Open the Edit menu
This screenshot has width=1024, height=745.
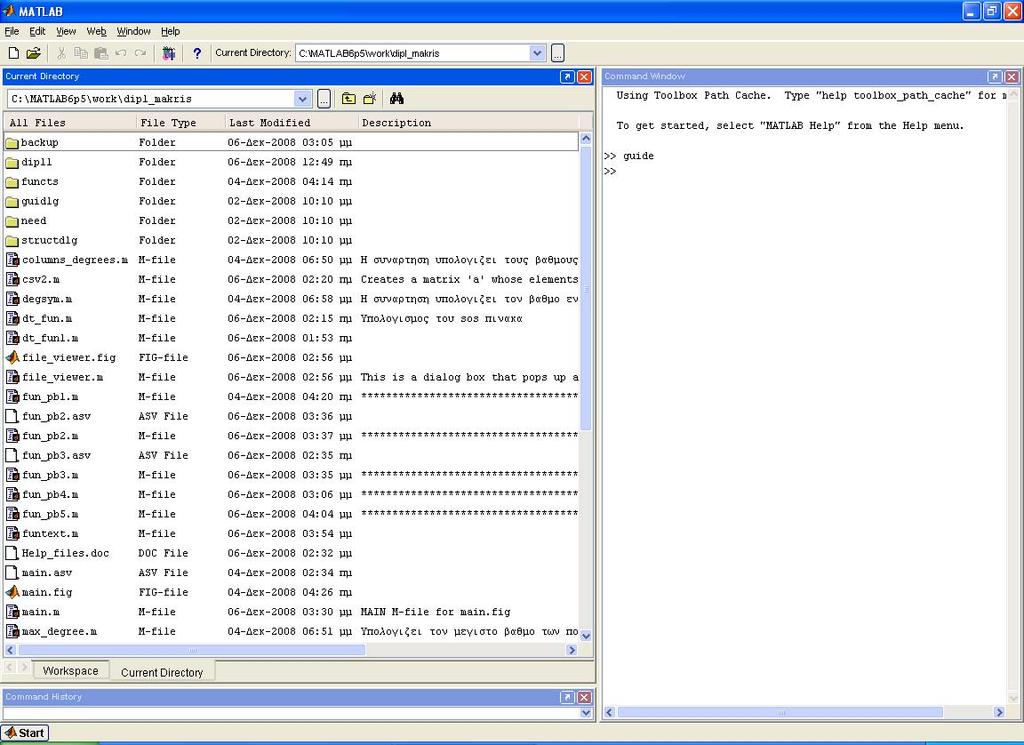(37, 31)
